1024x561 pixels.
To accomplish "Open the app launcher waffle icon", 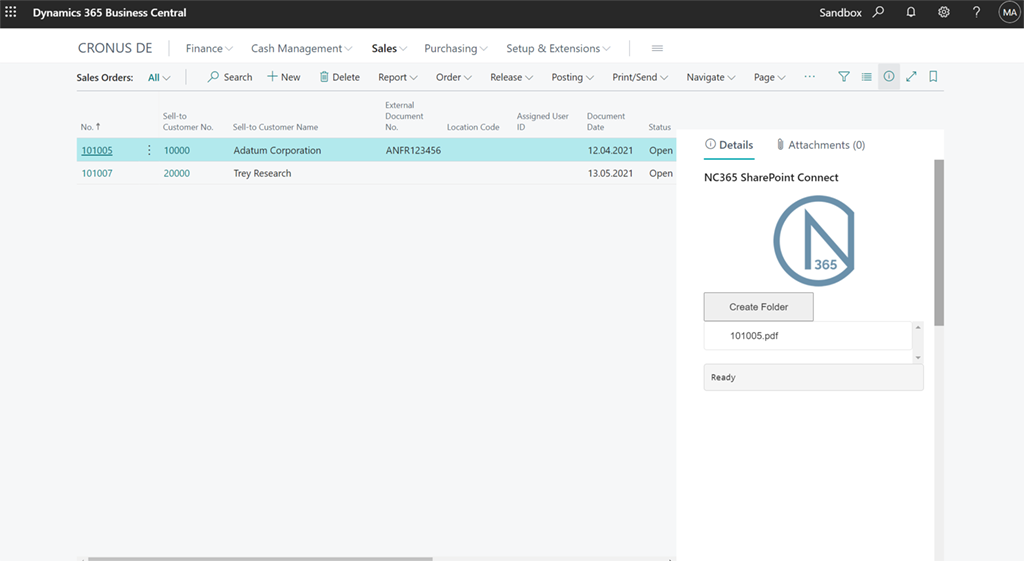I will pos(11,12).
